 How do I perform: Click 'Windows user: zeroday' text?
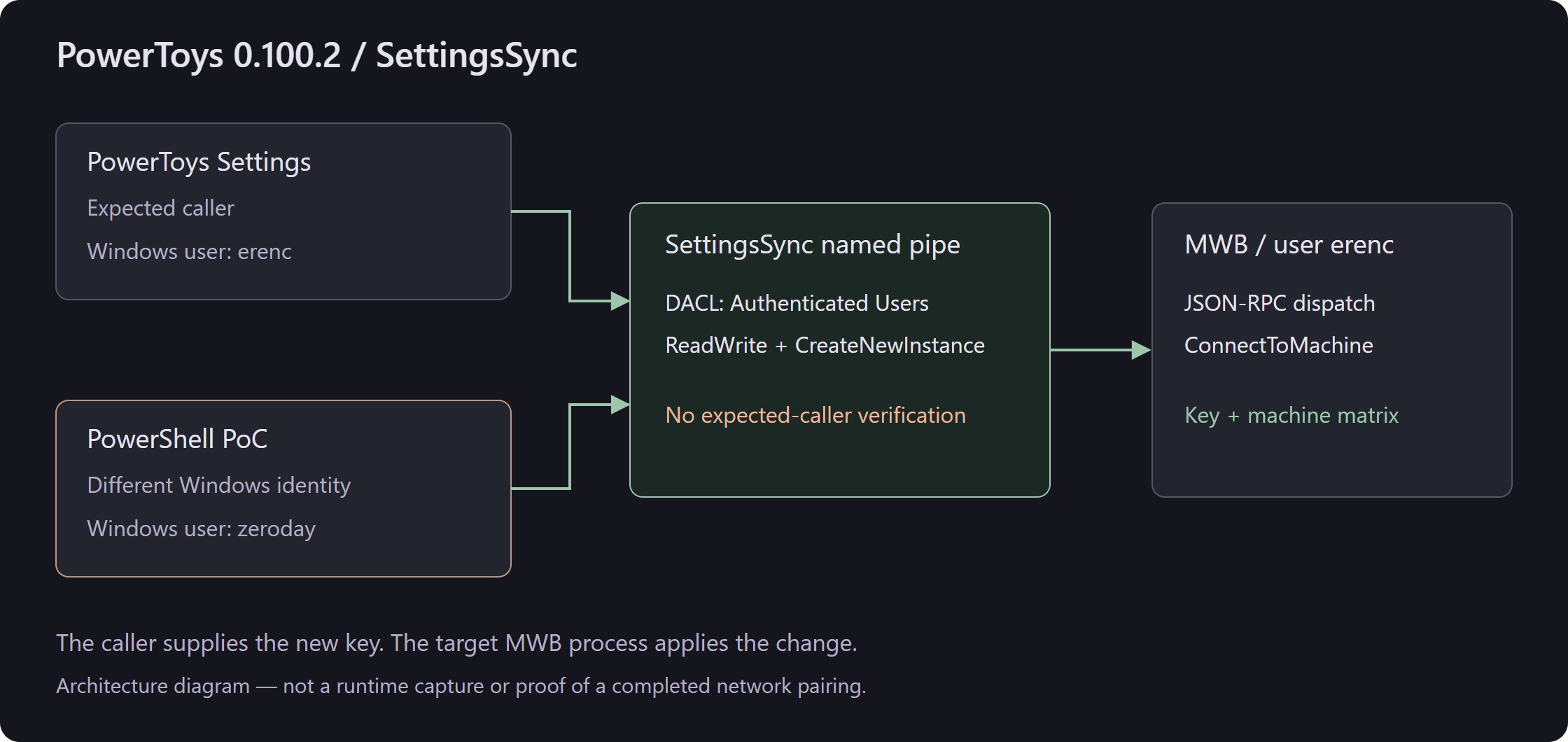click(201, 528)
